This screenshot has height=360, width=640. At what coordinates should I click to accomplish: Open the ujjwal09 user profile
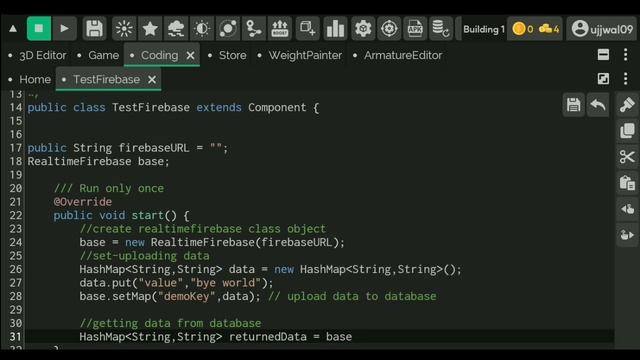coord(602,29)
